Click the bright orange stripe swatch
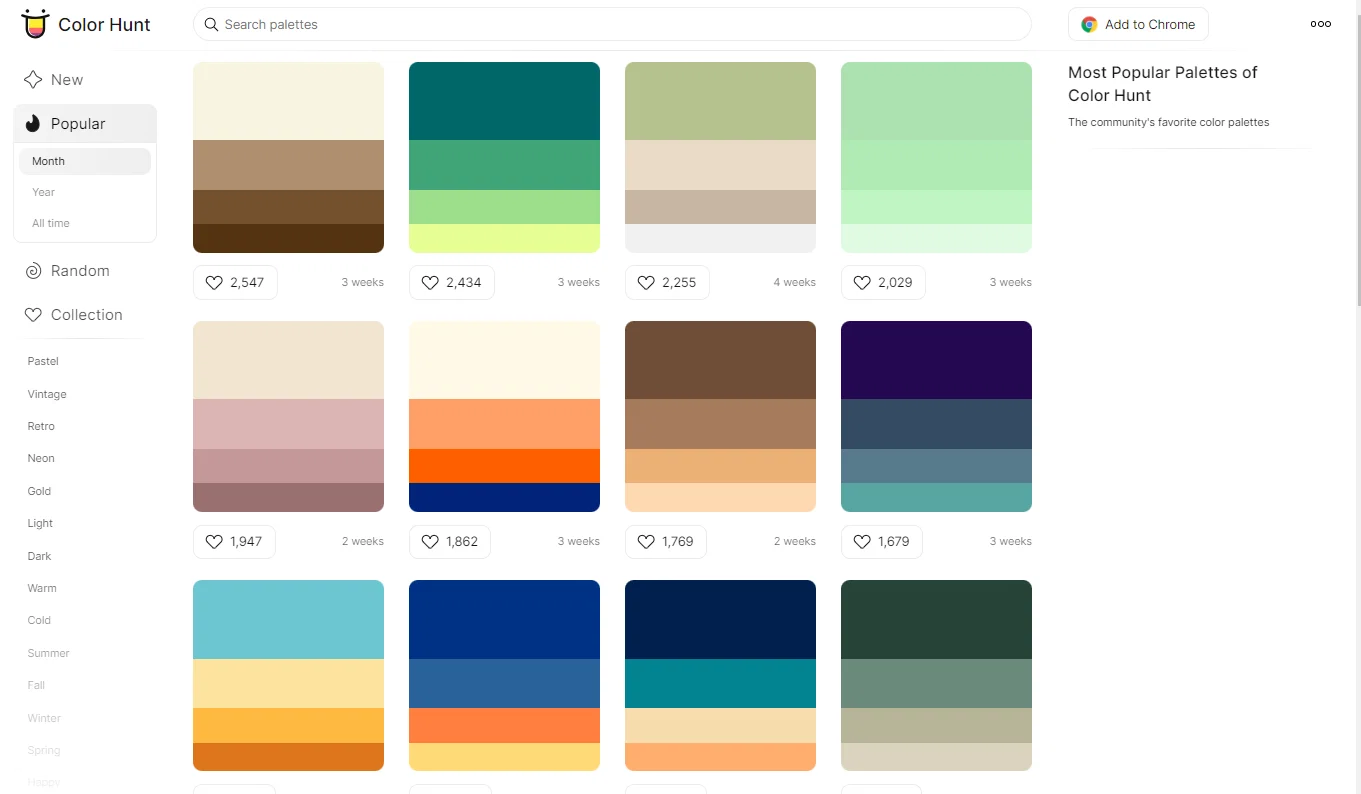The height and width of the screenshot is (794, 1361). pyautogui.click(x=504, y=466)
